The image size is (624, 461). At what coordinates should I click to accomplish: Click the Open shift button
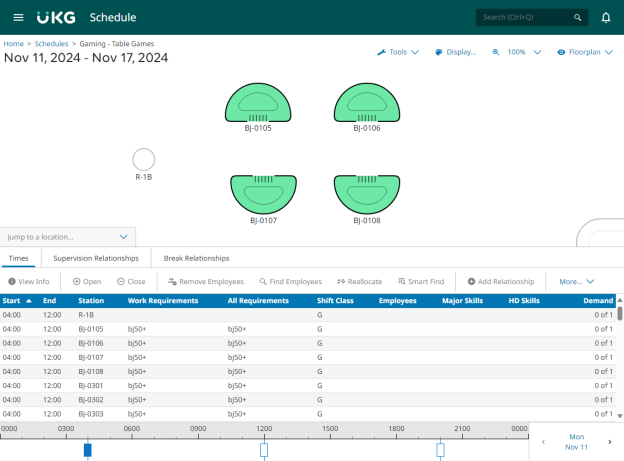click(87, 281)
